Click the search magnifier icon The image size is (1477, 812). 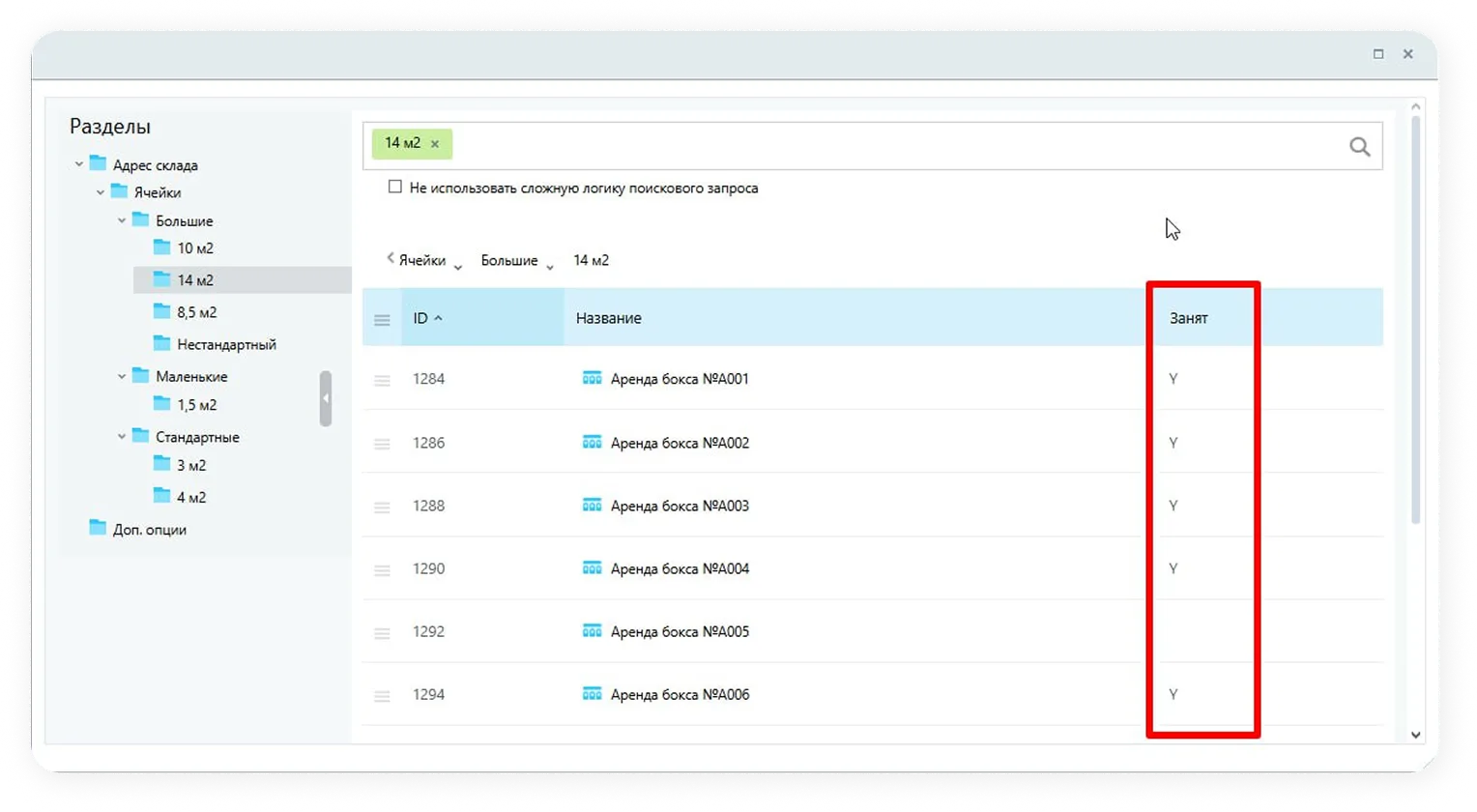click(x=1359, y=147)
